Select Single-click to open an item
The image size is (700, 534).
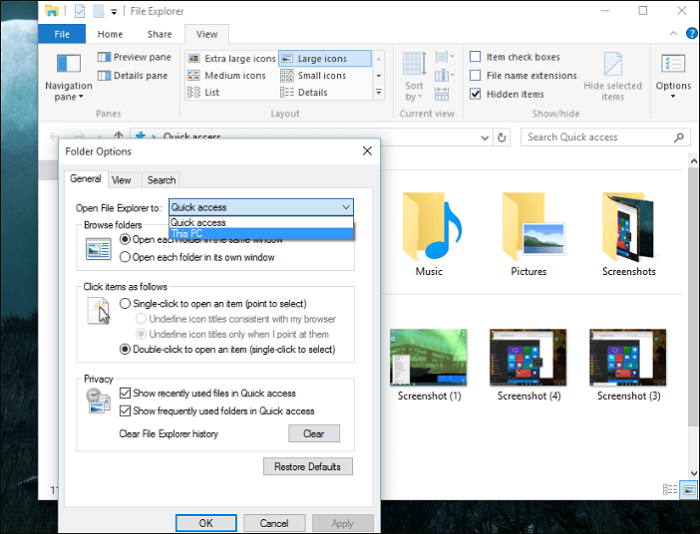pyautogui.click(x=125, y=304)
